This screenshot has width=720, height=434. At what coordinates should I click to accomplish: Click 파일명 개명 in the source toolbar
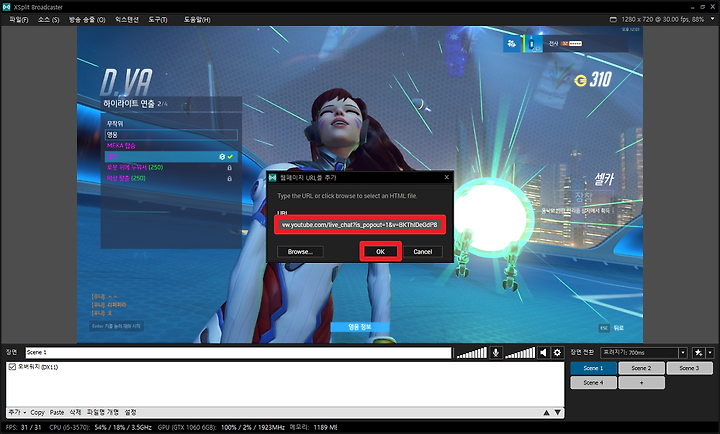coord(102,412)
